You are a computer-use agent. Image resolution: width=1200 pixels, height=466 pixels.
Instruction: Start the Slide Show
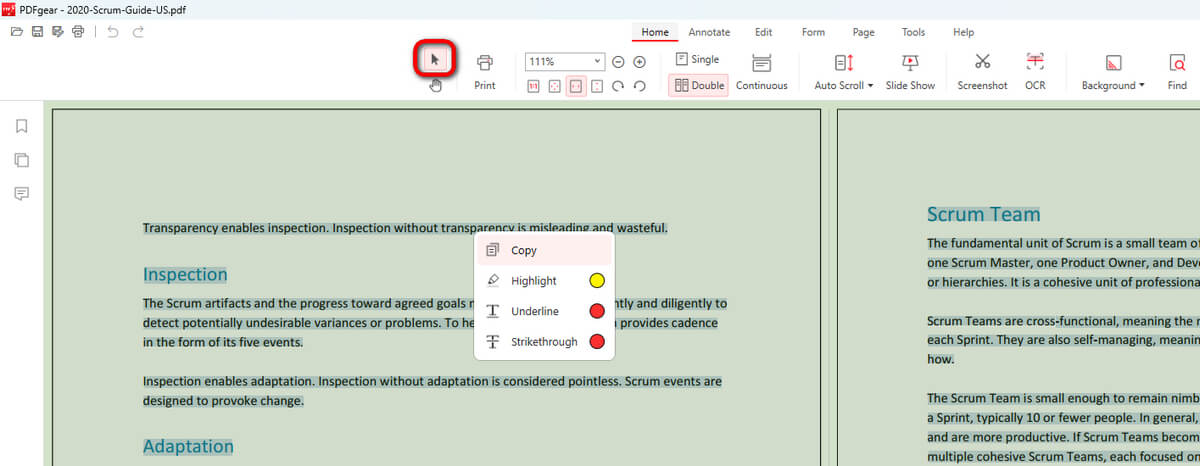click(910, 73)
